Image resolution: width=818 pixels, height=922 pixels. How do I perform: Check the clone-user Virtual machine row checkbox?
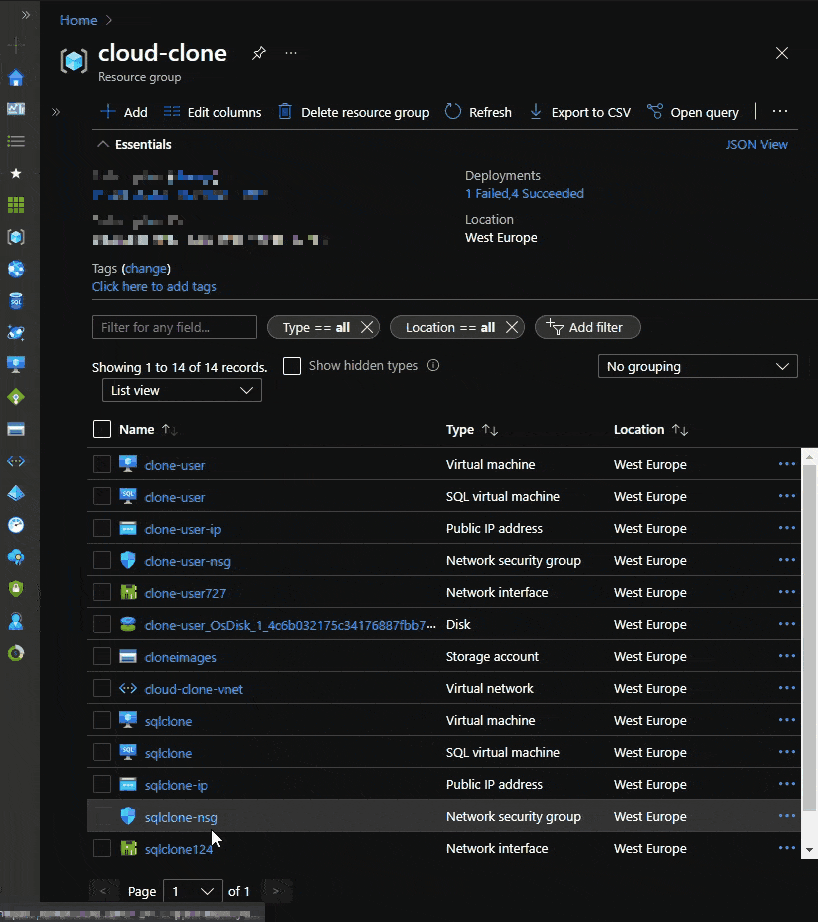pyautogui.click(x=102, y=464)
